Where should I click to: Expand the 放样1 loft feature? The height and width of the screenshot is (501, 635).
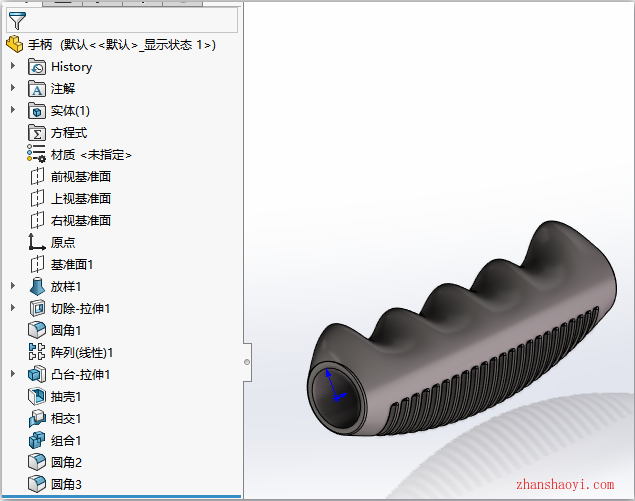coord(13,286)
